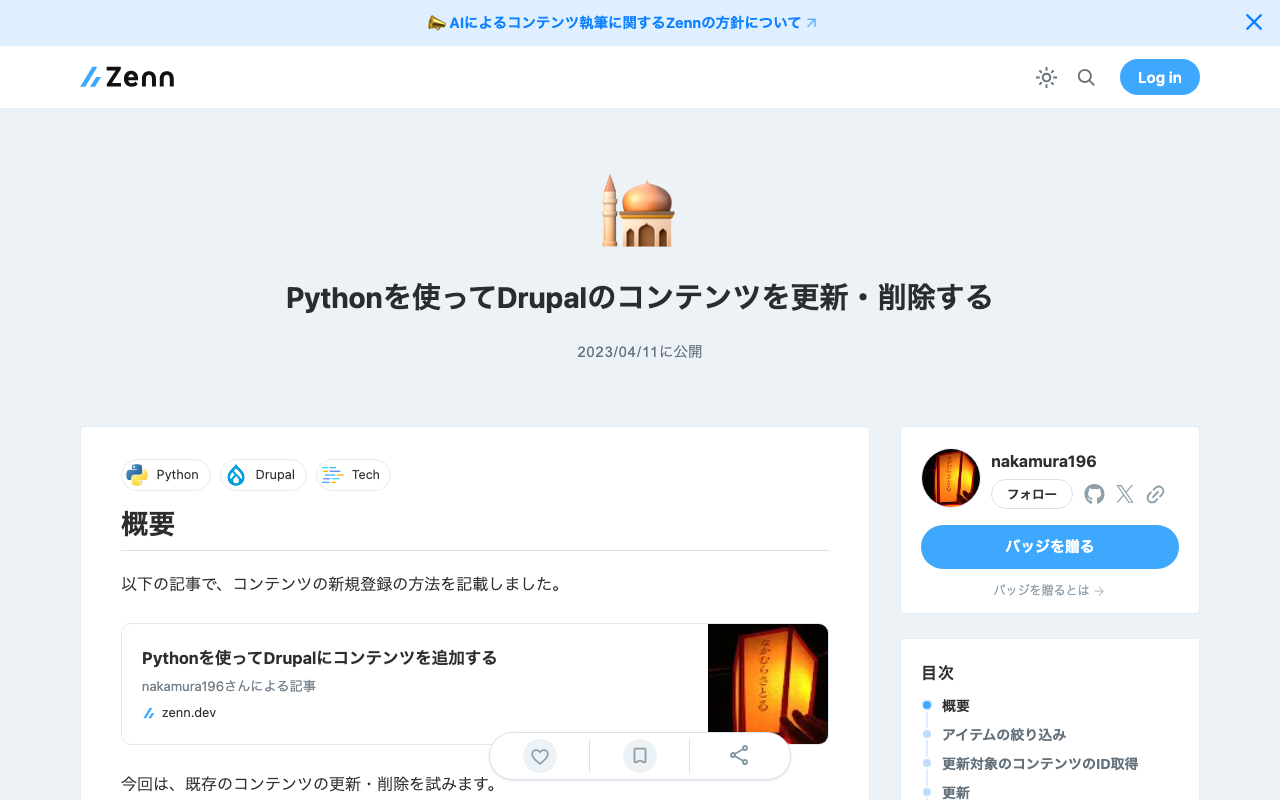This screenshot has width=1280, height=800.
Task: Select the Drupal topic tag
Action: click(x=263, y=474)
